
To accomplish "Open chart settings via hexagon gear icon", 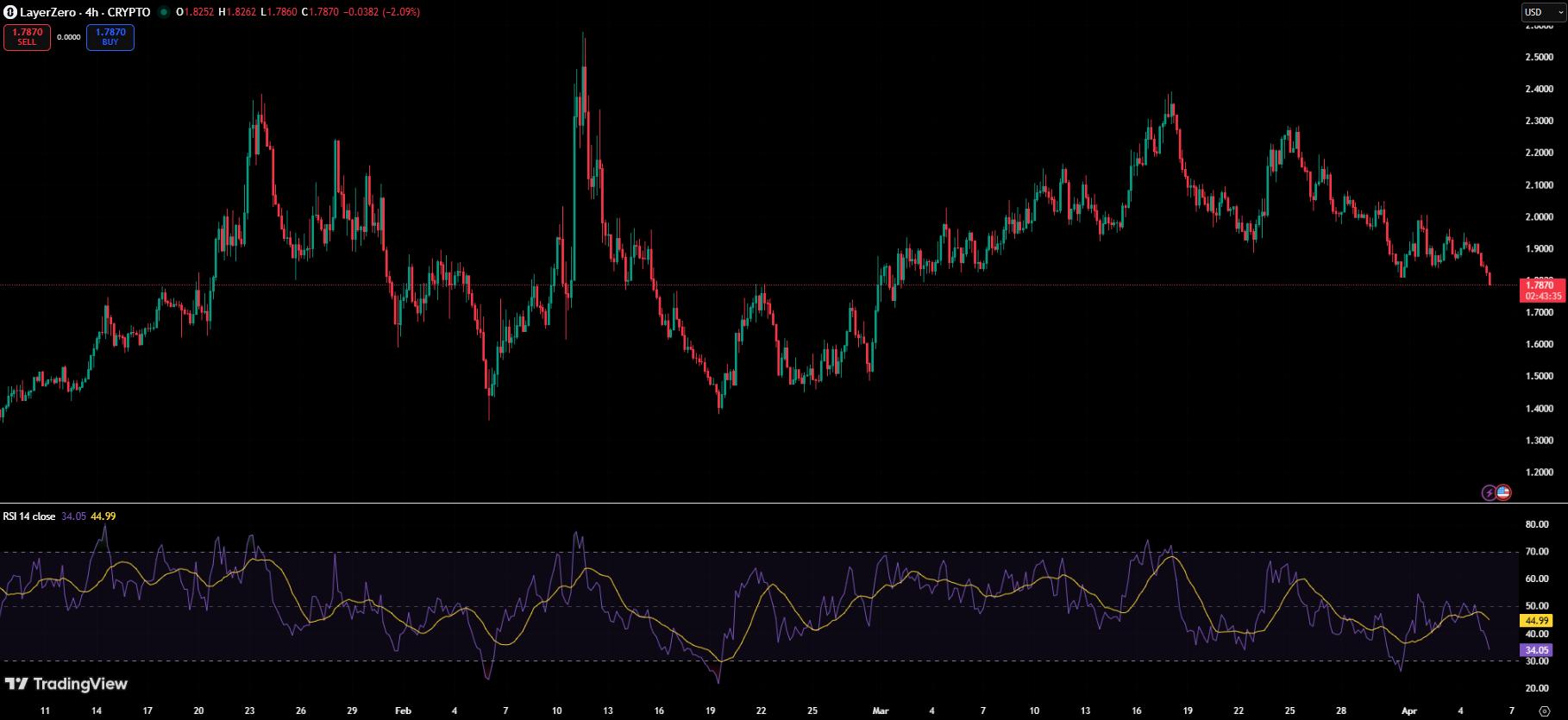I will [1544, 711].
